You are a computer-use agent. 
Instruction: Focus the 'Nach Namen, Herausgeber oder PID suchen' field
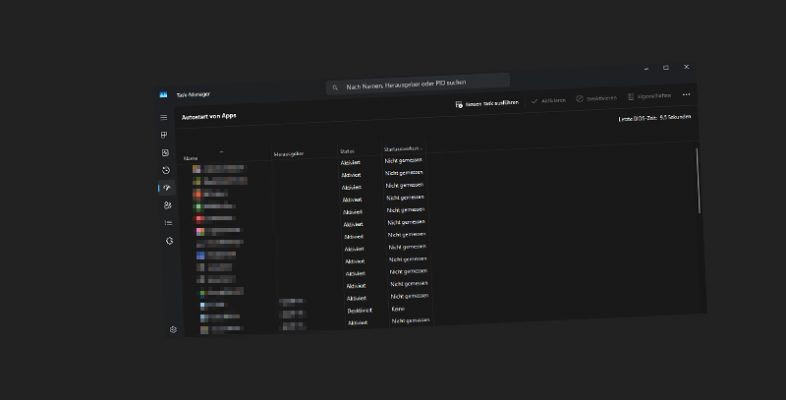coord(418,84)
